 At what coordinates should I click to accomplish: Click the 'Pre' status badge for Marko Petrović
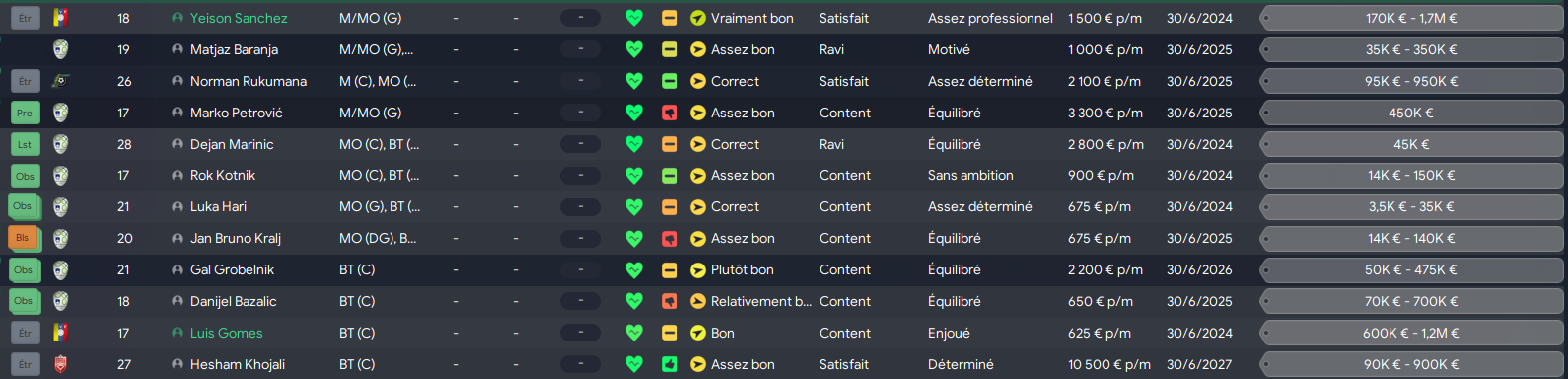[x=25, y=113]
